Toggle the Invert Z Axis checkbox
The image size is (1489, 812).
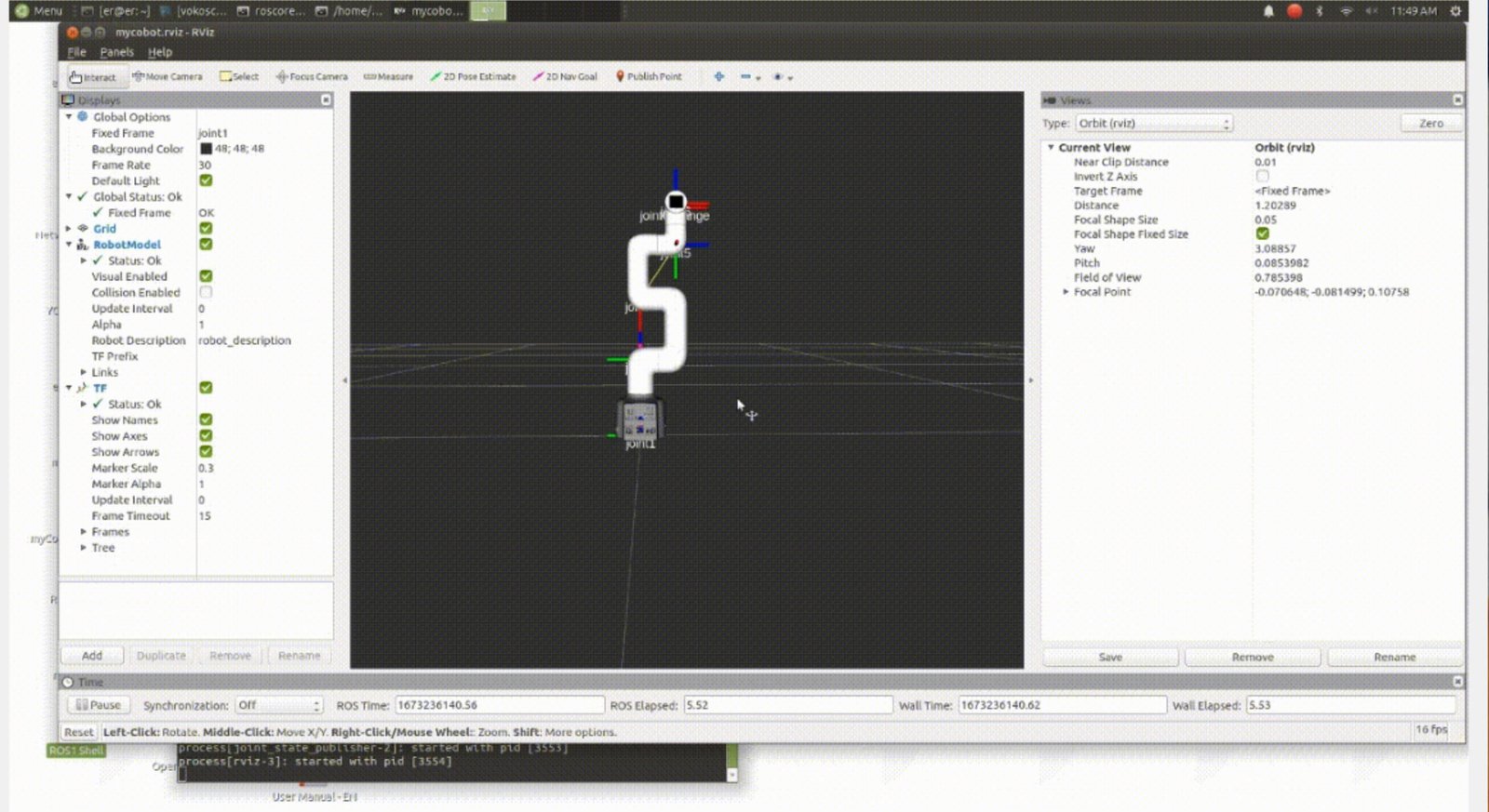pyautogui.click(x=1262, y=176)
